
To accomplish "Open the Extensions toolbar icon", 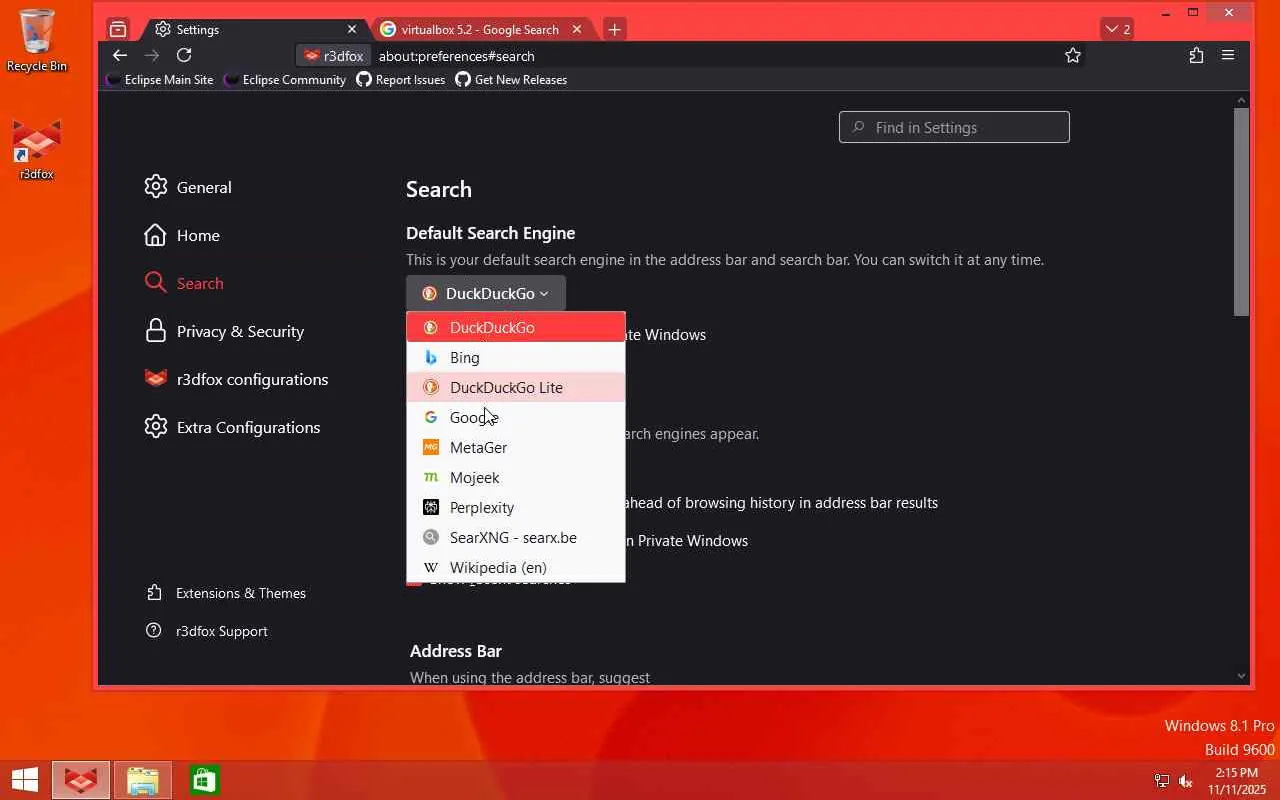I will pyautogui.click(x=1196, y=56).
